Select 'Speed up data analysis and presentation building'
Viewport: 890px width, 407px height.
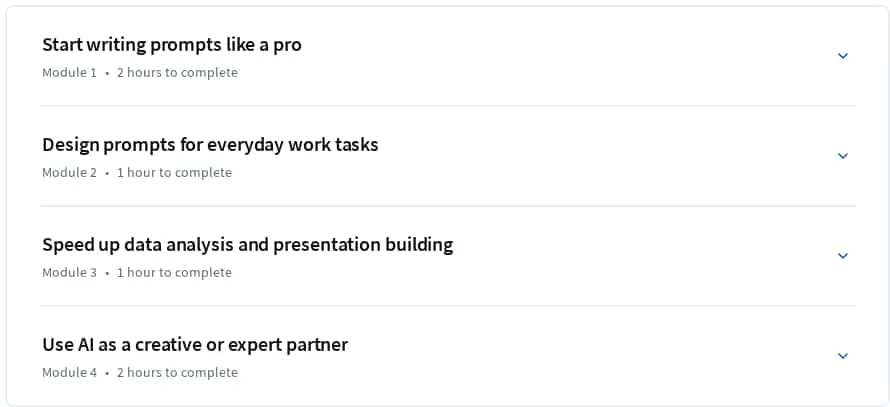pyautogui.click(x=247, y=245)
